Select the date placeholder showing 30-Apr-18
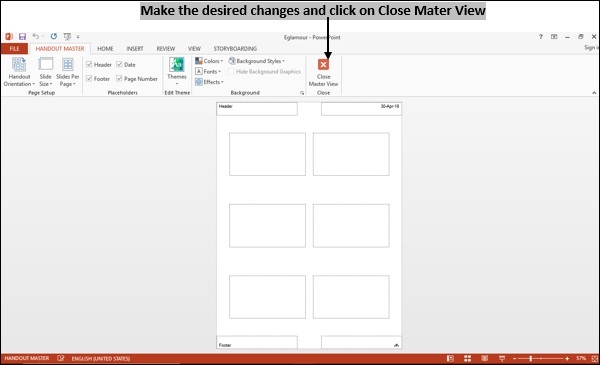This screenshot has width=600, height=365. [361, 109]
